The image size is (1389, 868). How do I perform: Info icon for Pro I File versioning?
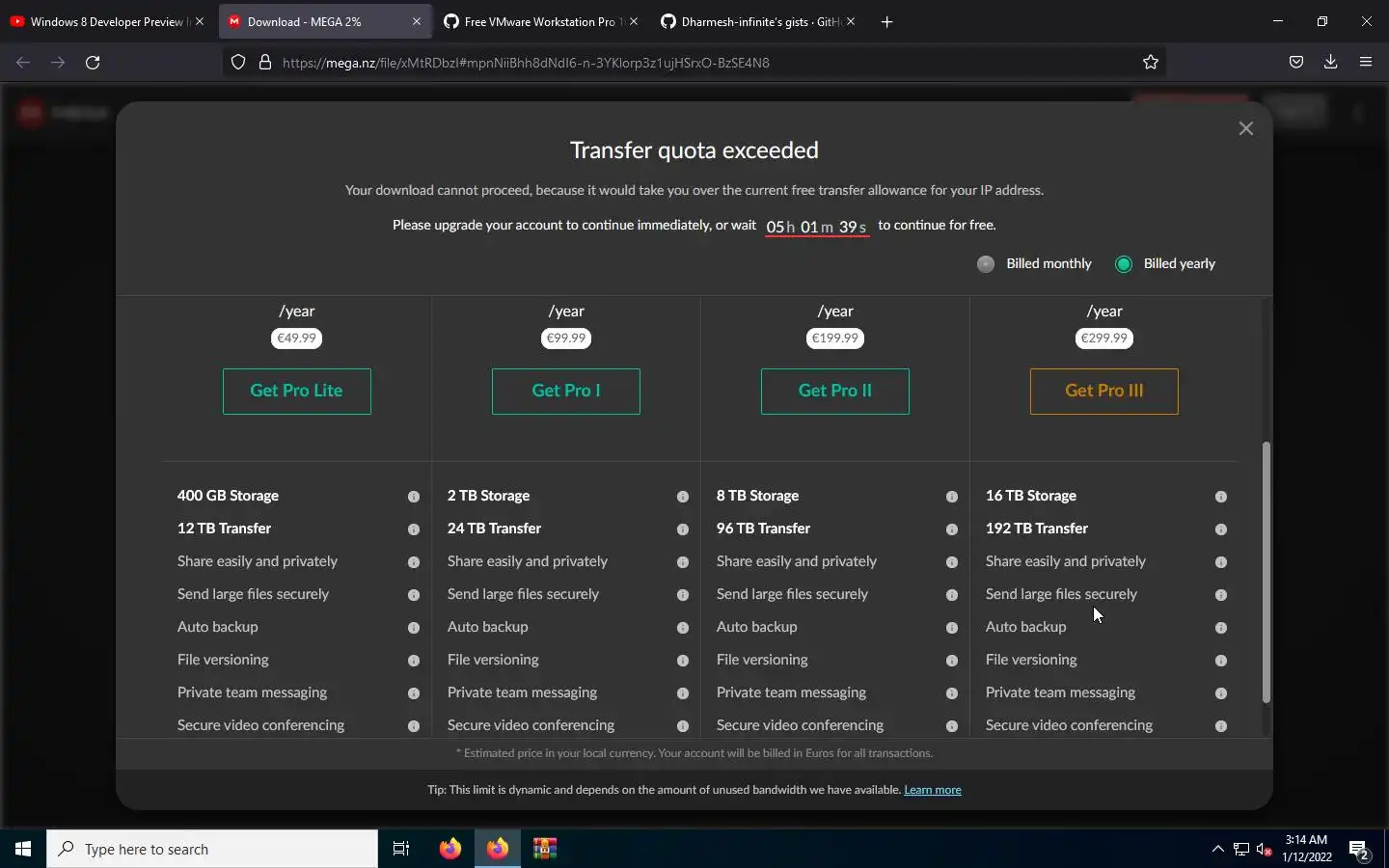tap(683, 661)
